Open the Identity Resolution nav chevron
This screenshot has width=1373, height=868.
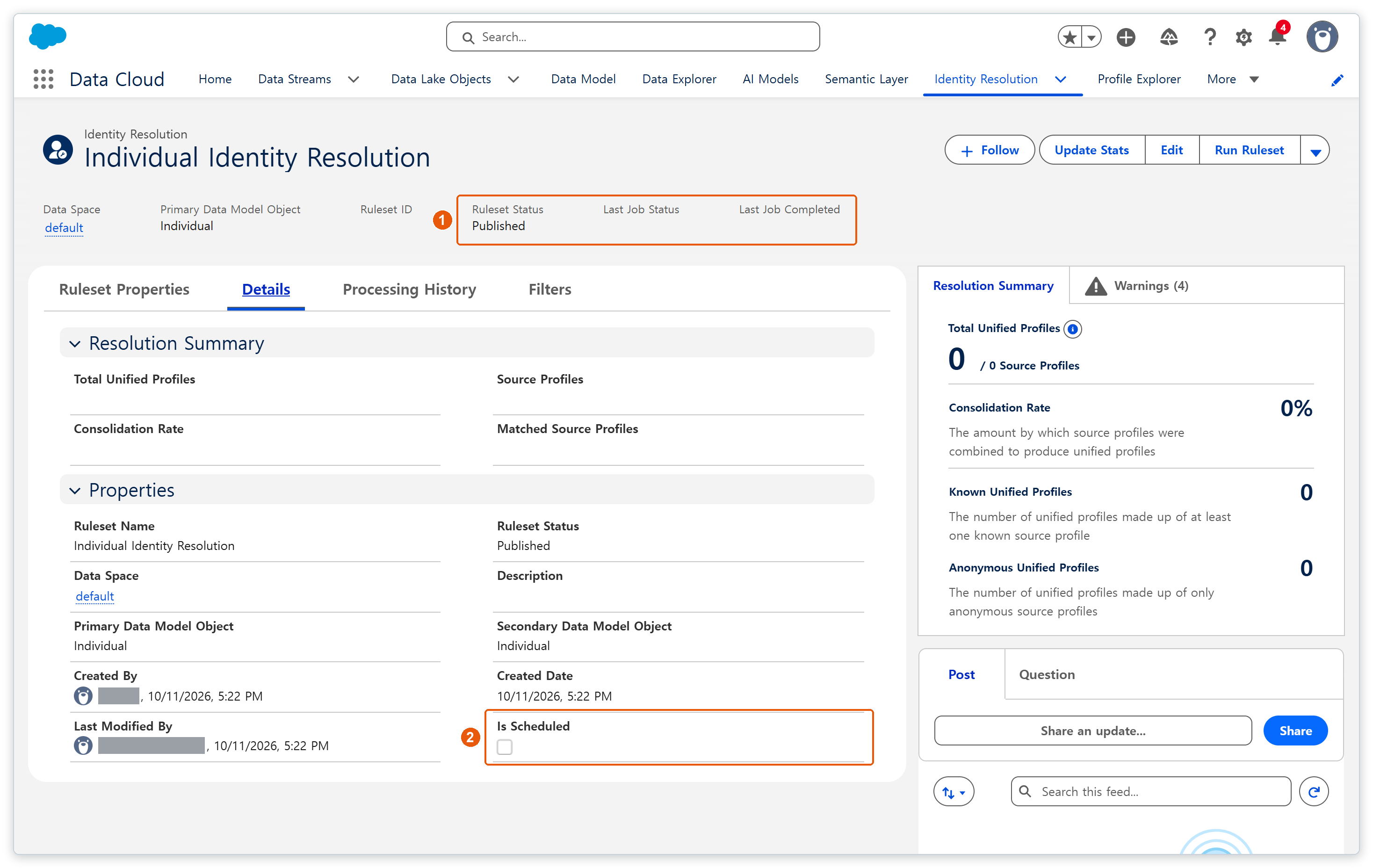pyautogui.click(x=1060, y=80)
